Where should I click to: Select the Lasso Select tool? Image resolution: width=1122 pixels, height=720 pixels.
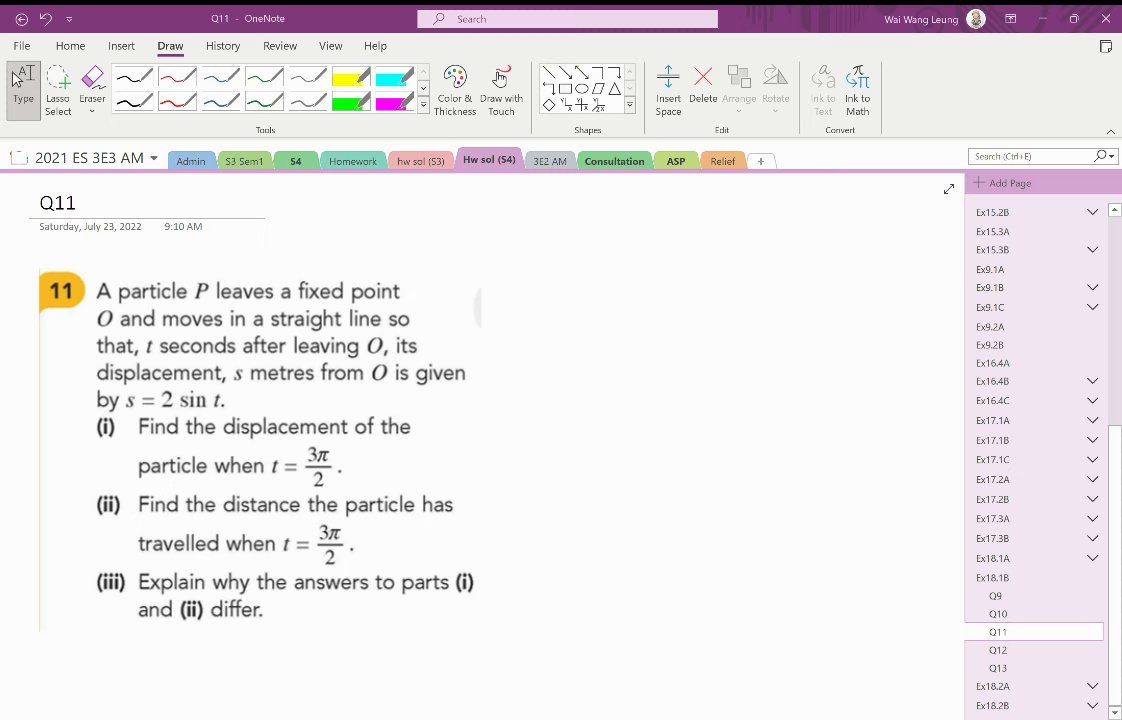tap(58, 90)
